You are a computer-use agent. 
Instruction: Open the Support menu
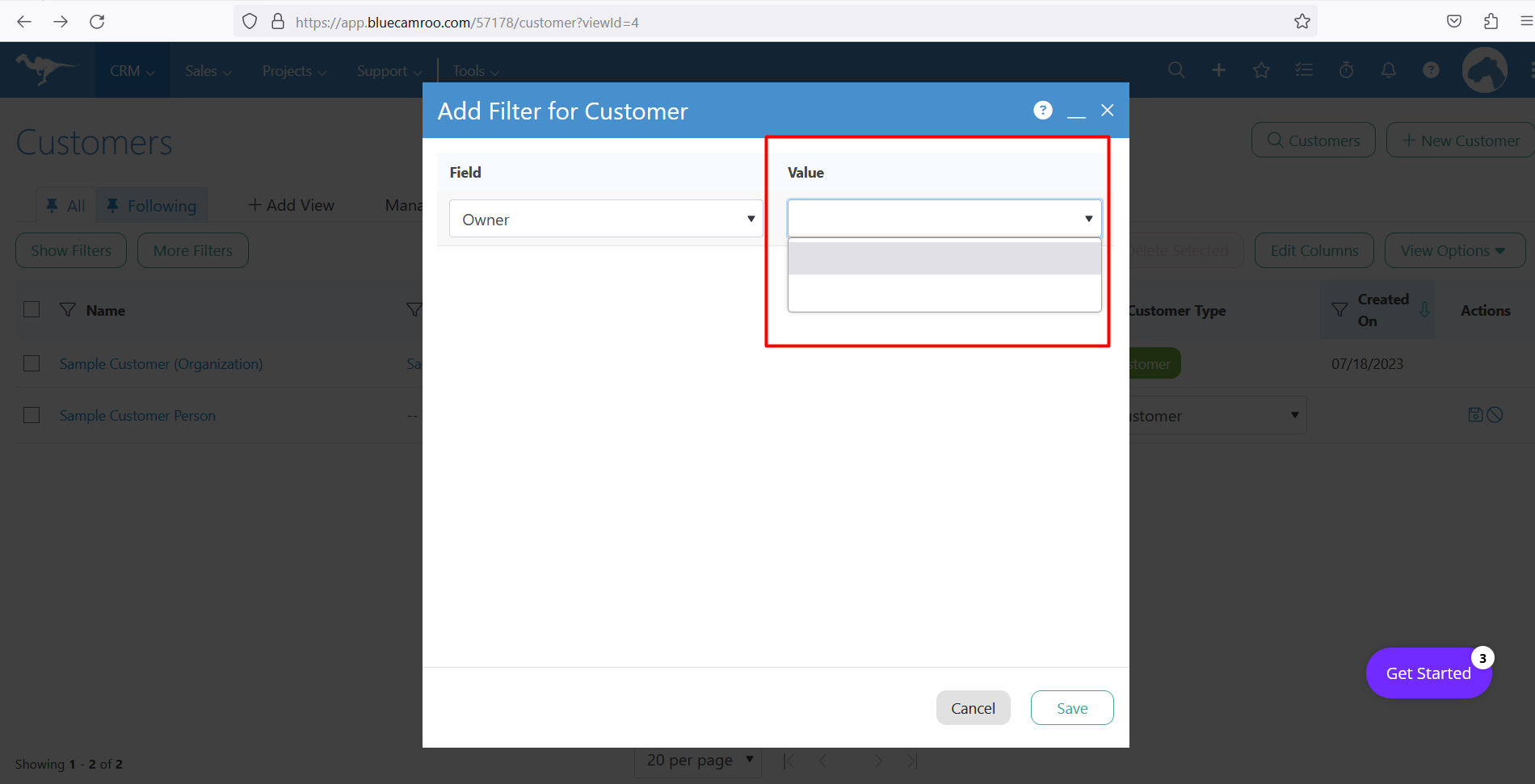pyautogui.click(x=389, y=70)
